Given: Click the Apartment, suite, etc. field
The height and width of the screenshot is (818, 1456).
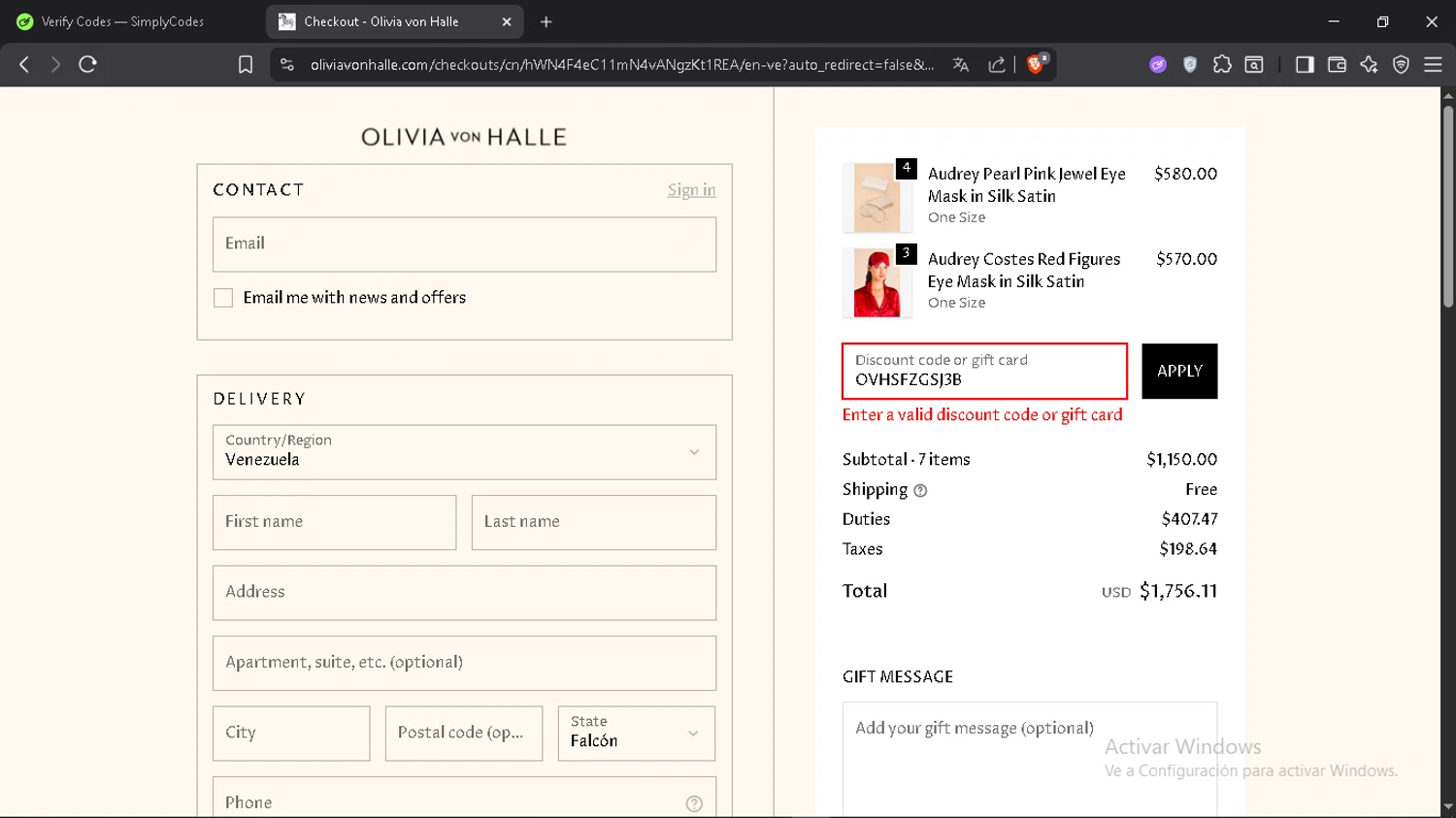Looking at the screenshot, I should pos(464,664).
